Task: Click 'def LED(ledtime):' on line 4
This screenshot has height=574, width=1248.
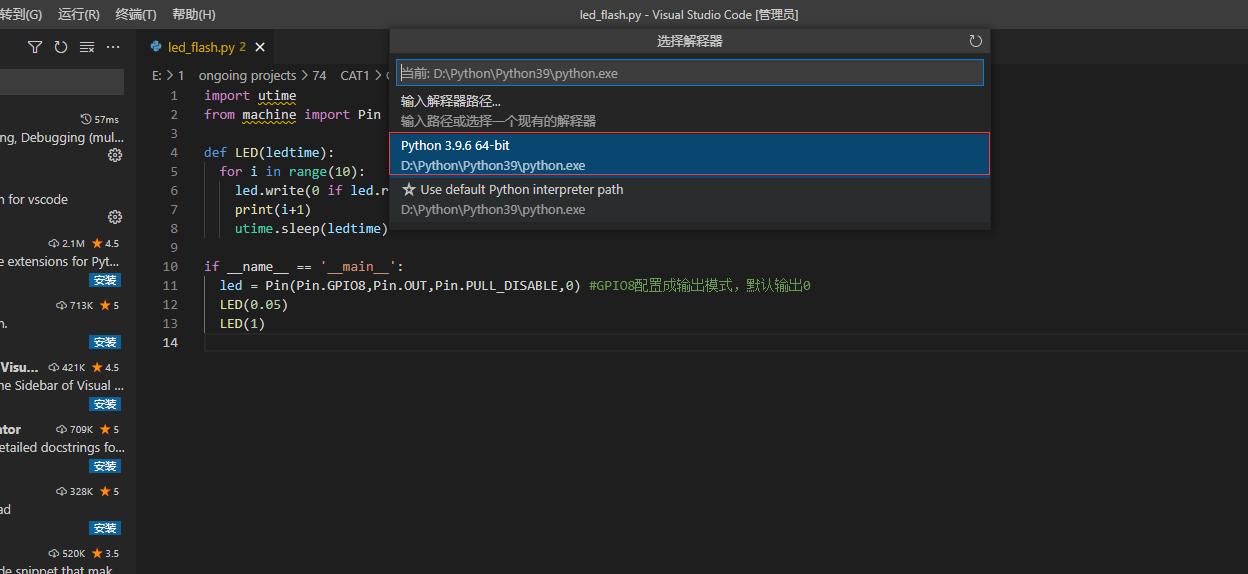Action: pos(269,153)
